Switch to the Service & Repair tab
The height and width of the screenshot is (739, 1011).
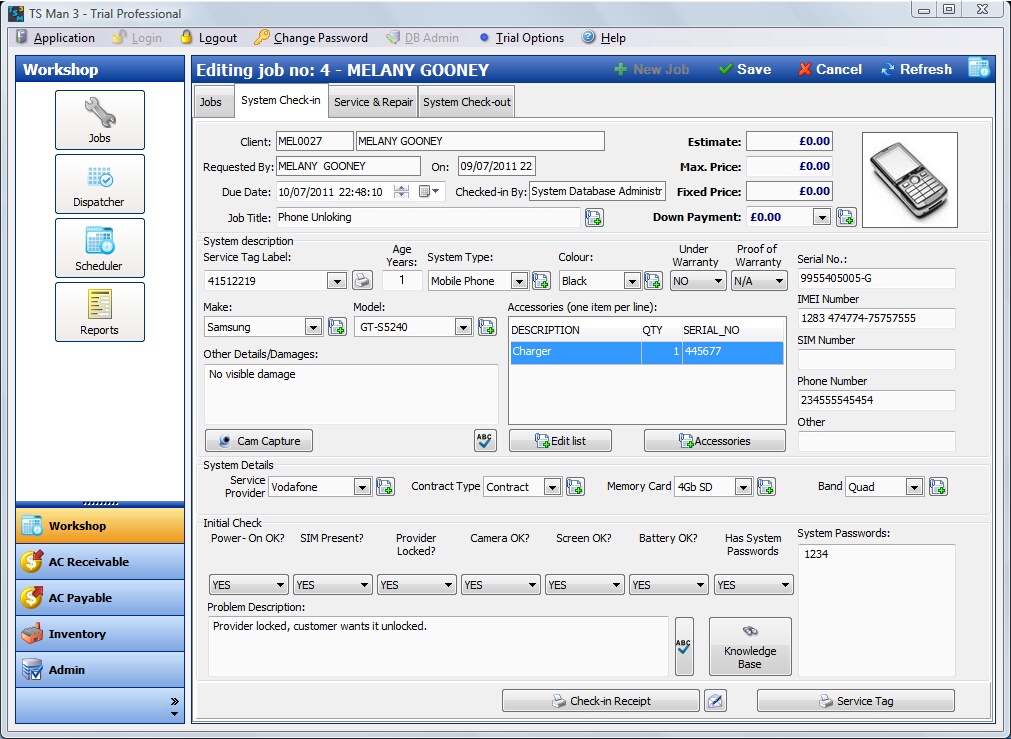coord(373,102)
